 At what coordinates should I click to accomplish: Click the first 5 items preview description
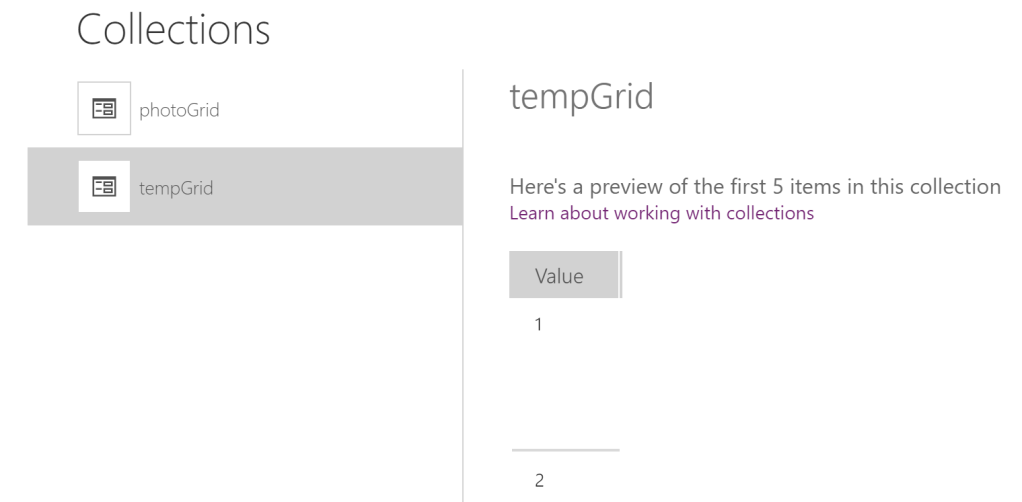(755, 187)
